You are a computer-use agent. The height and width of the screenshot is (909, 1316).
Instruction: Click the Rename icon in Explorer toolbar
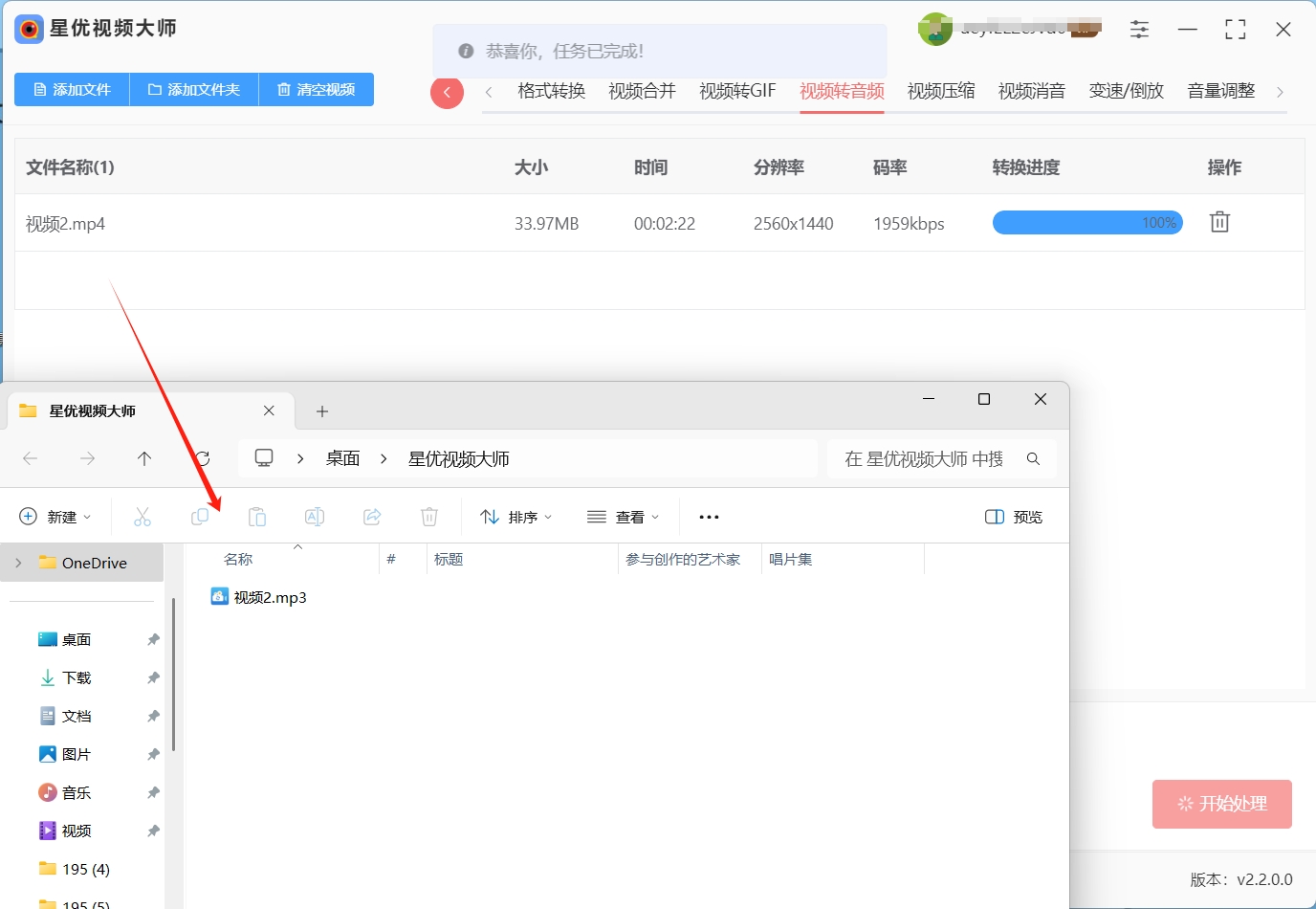click(315, 517)
